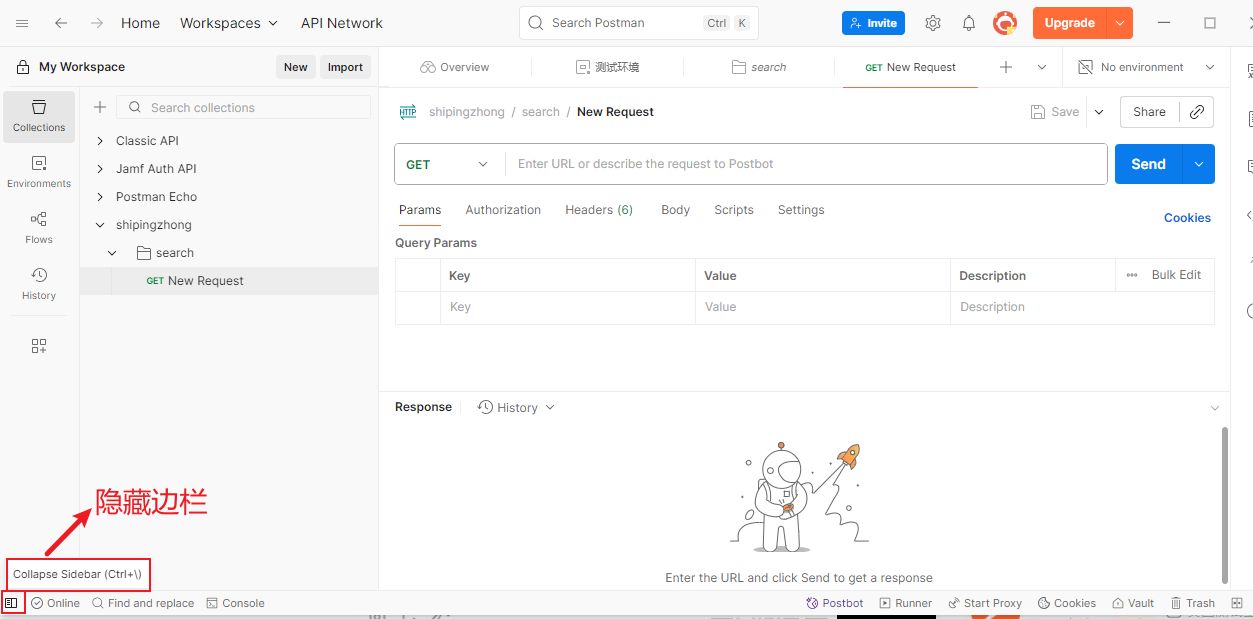Open the Collections sidebar panel
This screenshot has width=1253, height=619.
click(39, 116)
